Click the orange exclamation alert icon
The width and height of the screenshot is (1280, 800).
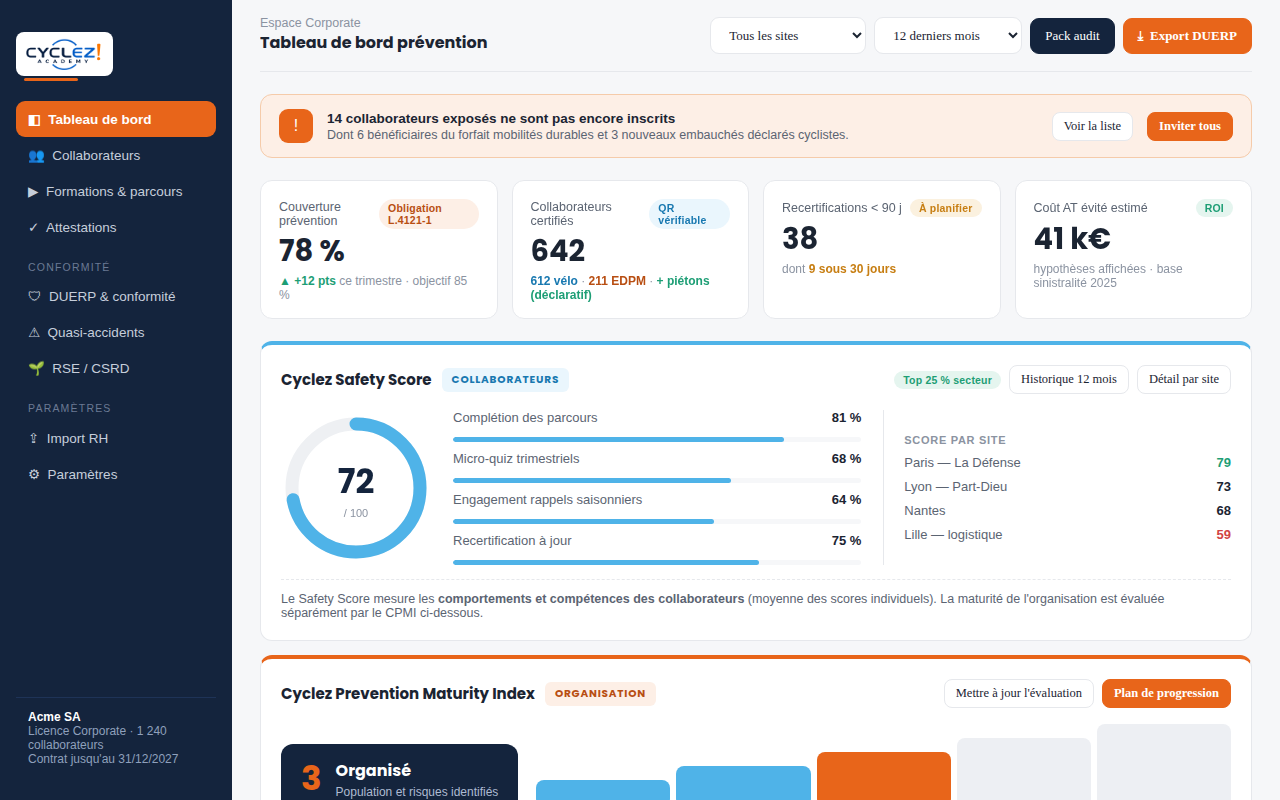(296, 126)
